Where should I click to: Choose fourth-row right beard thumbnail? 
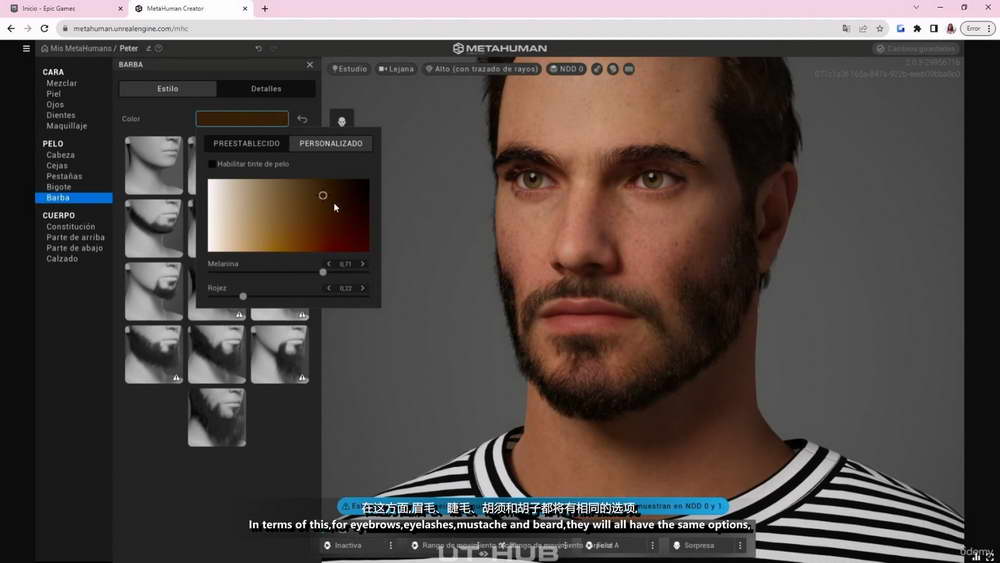[x=279, y=355]
